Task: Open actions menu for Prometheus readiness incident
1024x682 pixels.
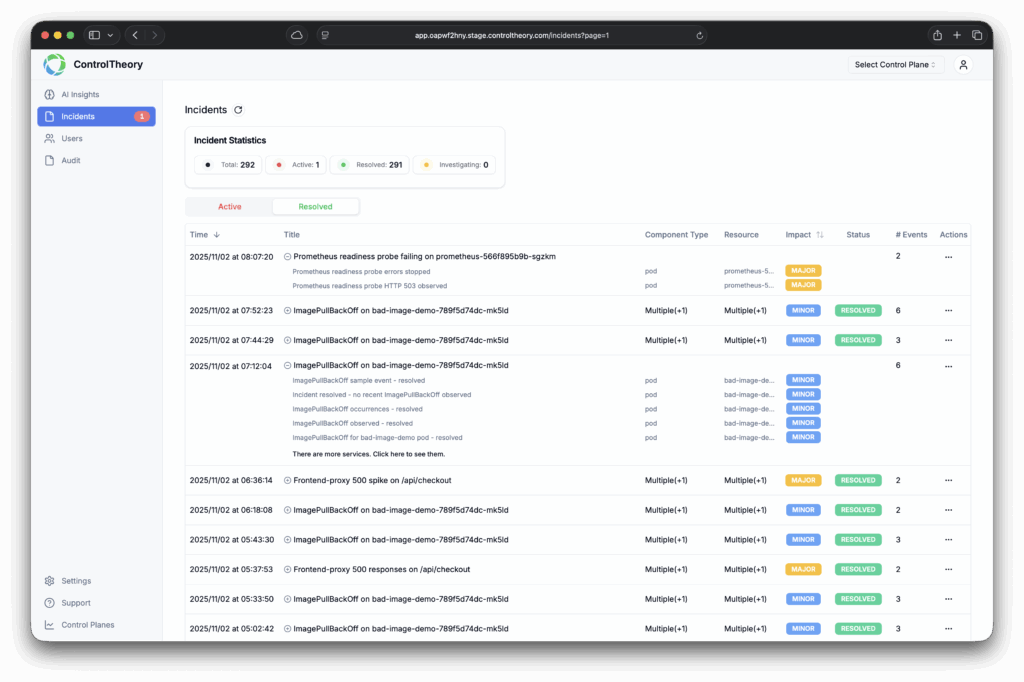Action: [x=948, y=257]
